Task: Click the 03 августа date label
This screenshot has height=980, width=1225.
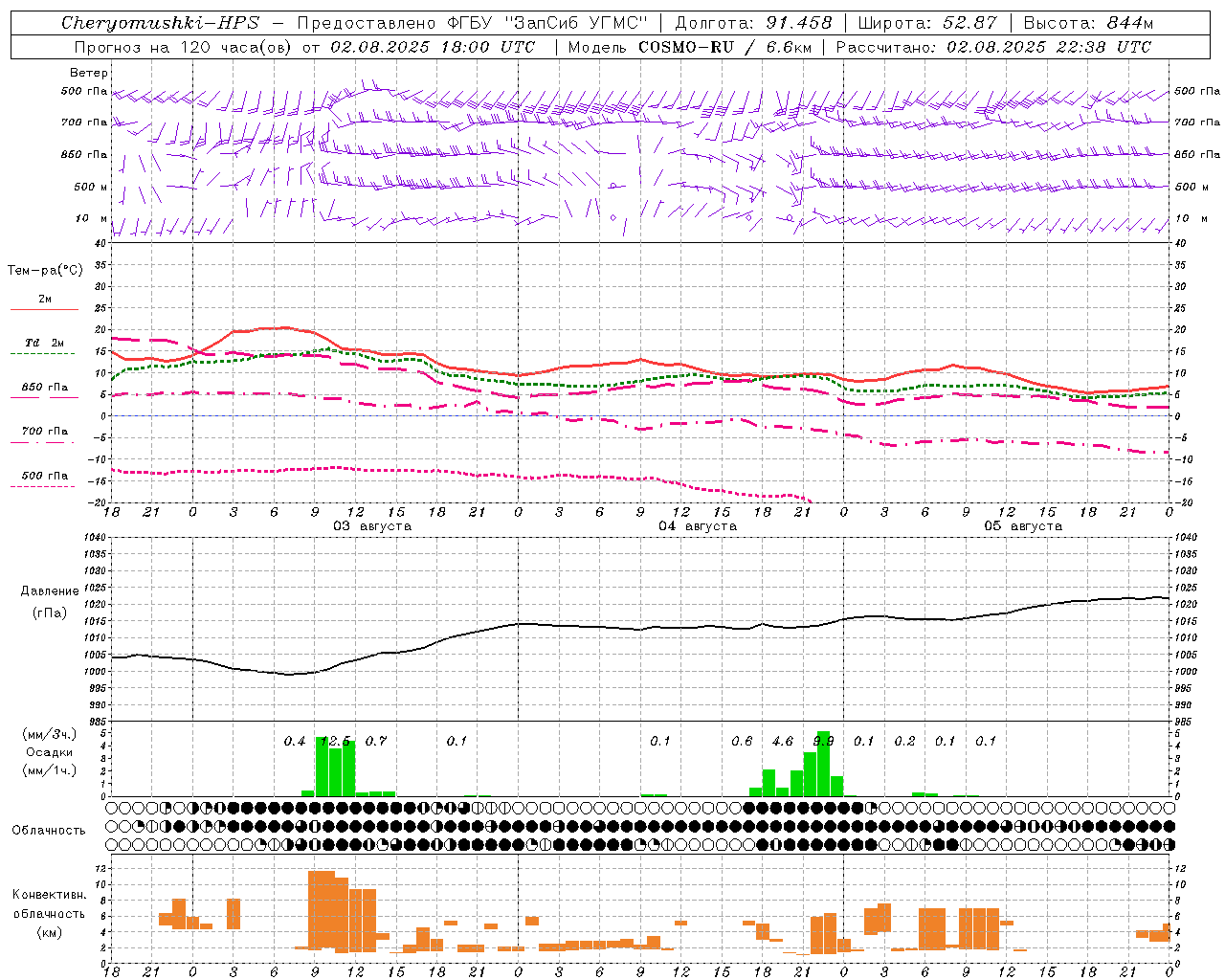Action: (372, 525)
